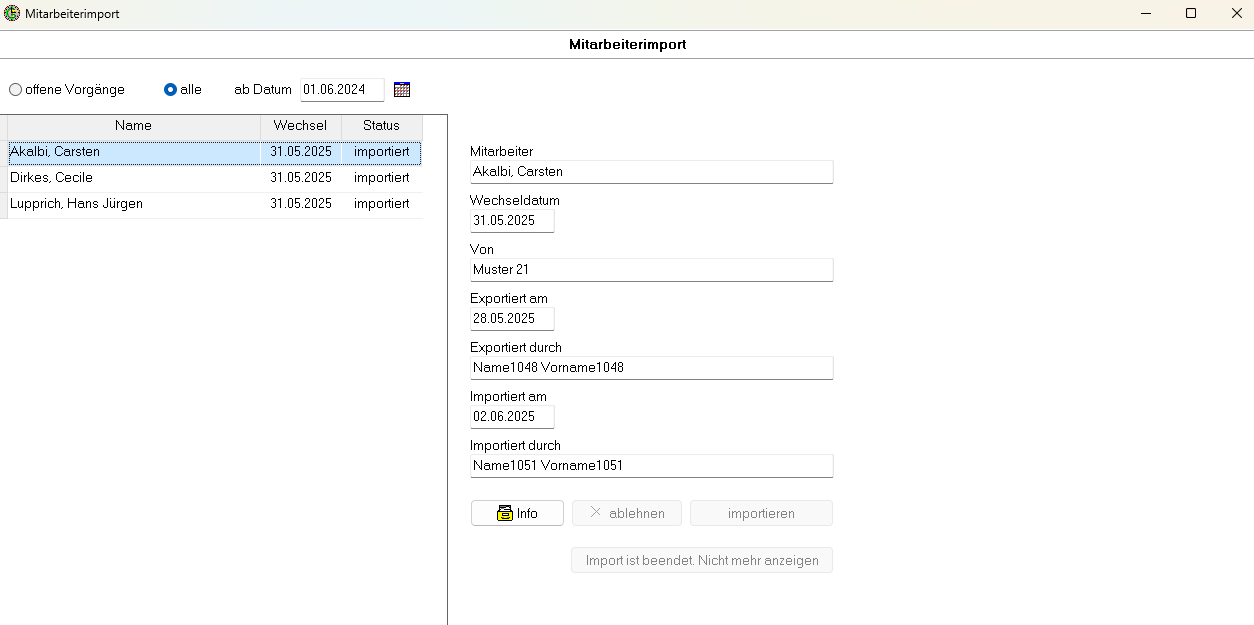Open the calendar date picker icon
This screenshot has height=625, width=1254.
point(402,90)
